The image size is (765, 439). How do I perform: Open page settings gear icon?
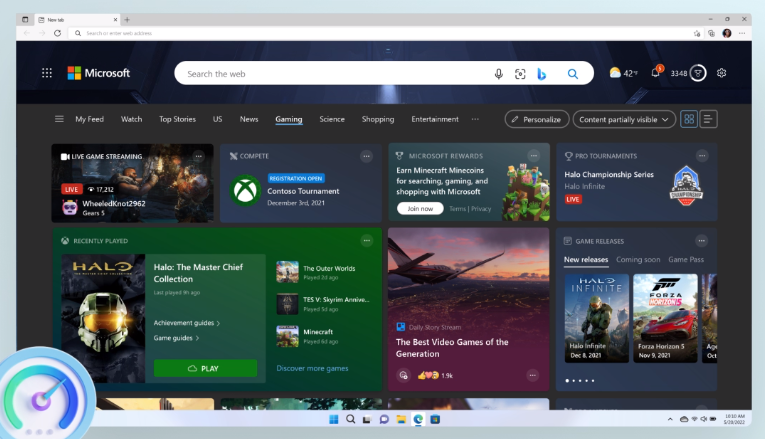[722, 73]
